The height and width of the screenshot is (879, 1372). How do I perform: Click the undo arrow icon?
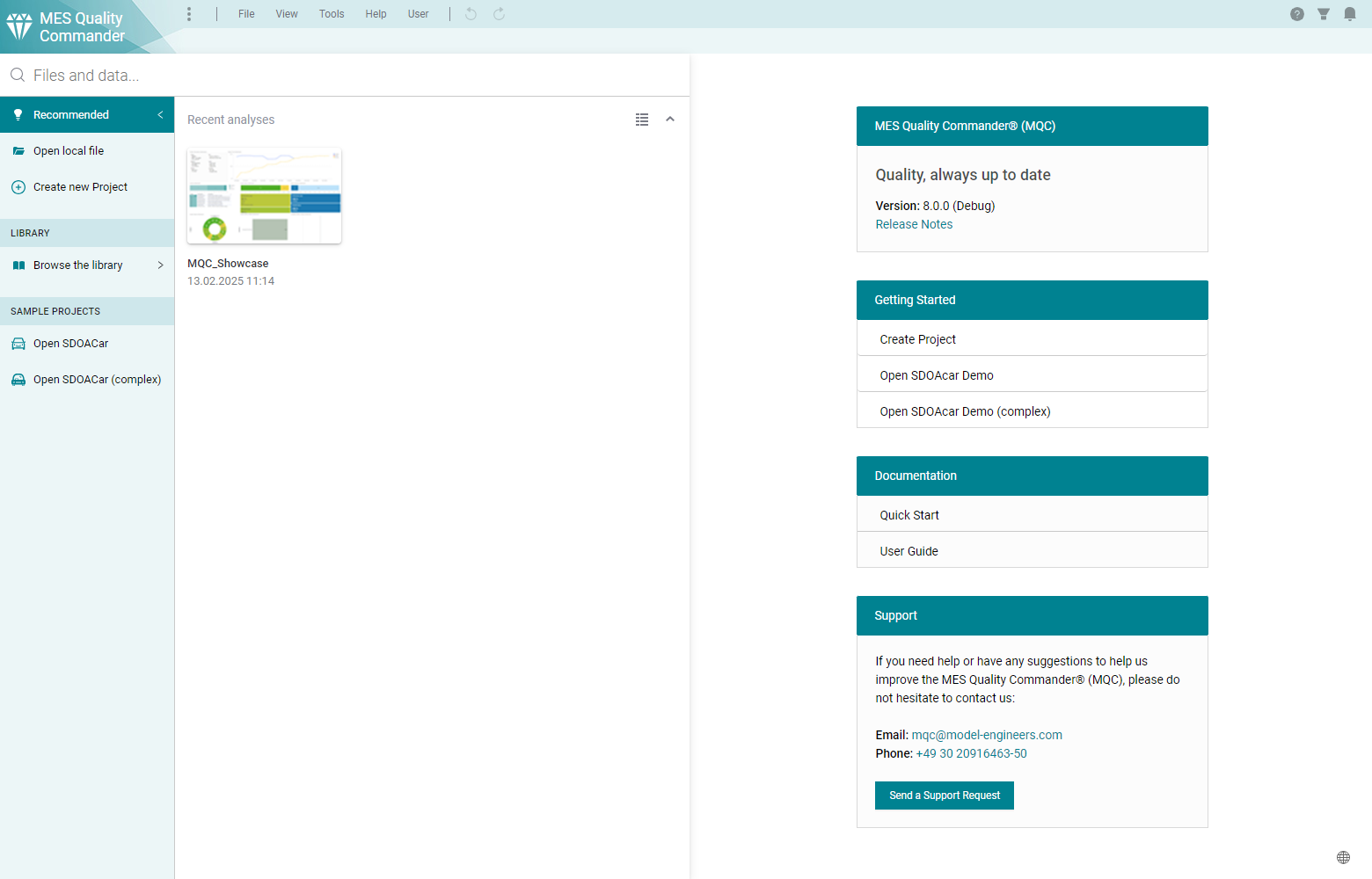tap(471, 14)
